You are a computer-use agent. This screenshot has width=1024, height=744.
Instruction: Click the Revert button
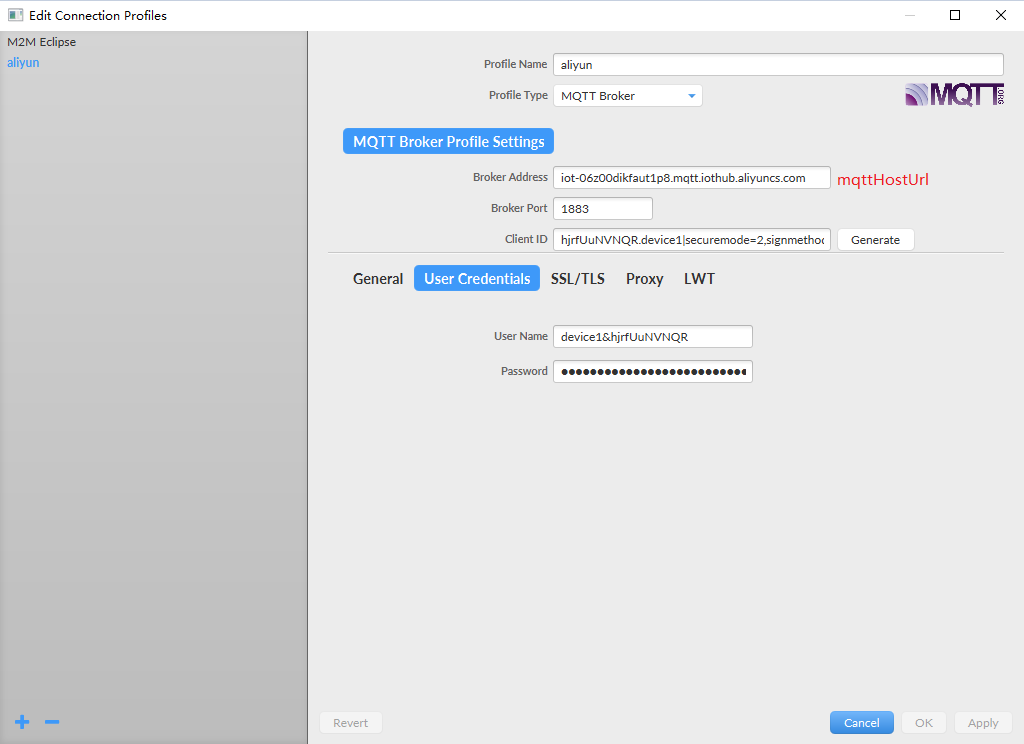click(x=351, y=723)
